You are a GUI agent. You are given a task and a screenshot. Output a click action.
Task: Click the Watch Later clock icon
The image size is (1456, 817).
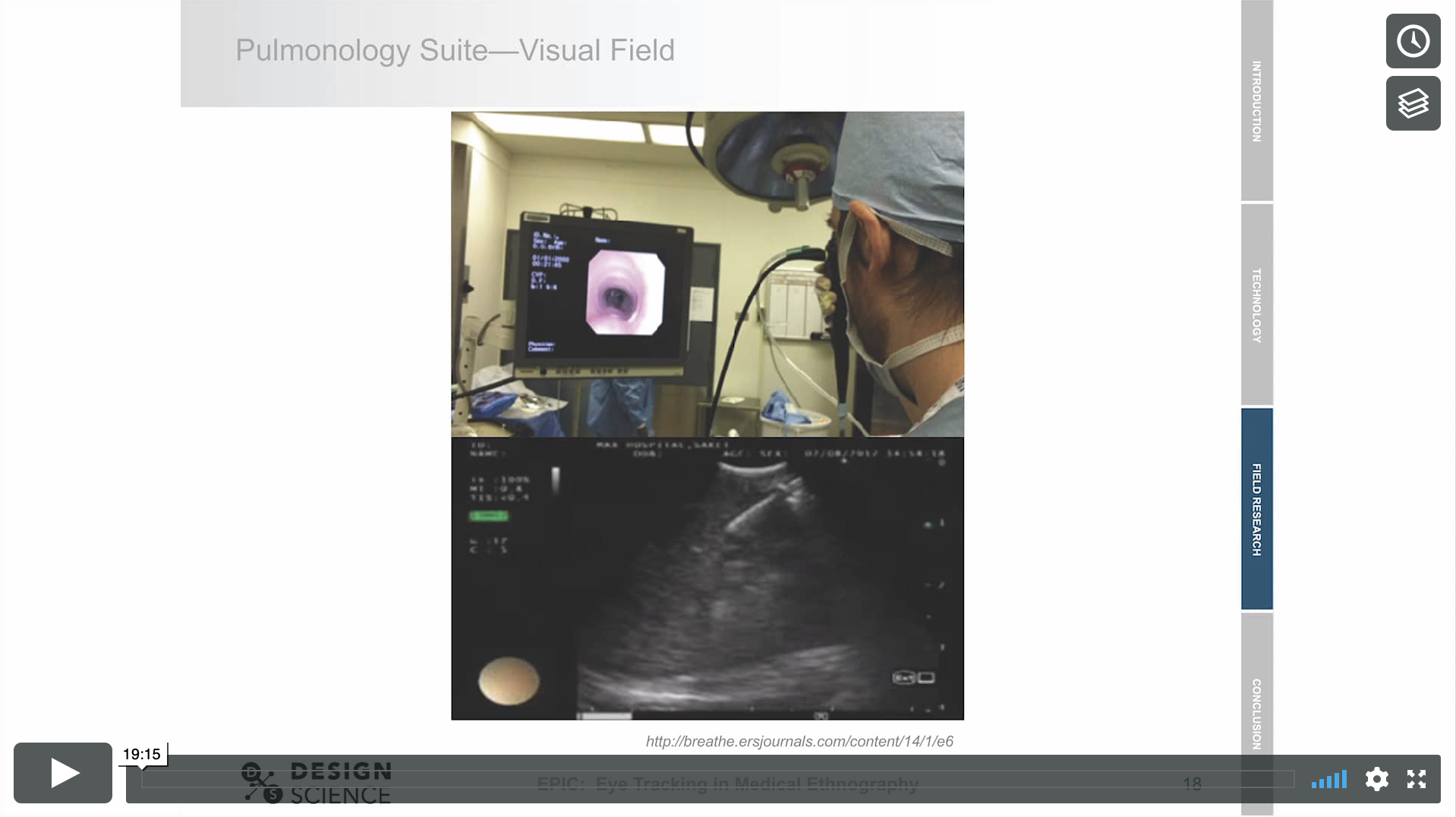pyautogui.click(x=1413, y=41)
